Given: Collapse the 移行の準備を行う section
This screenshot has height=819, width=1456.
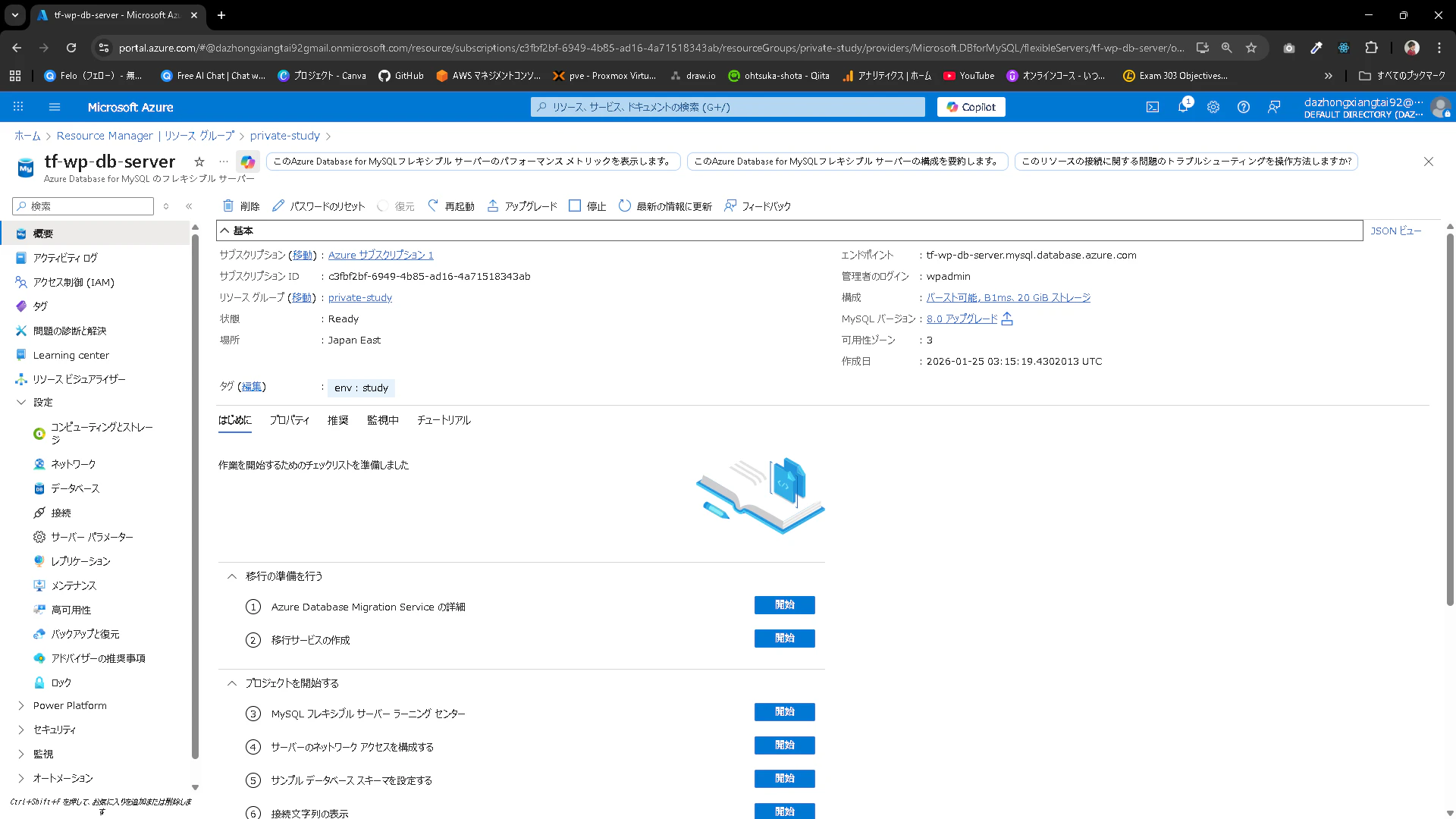Looking at the screenshot, I should [232, 576].
